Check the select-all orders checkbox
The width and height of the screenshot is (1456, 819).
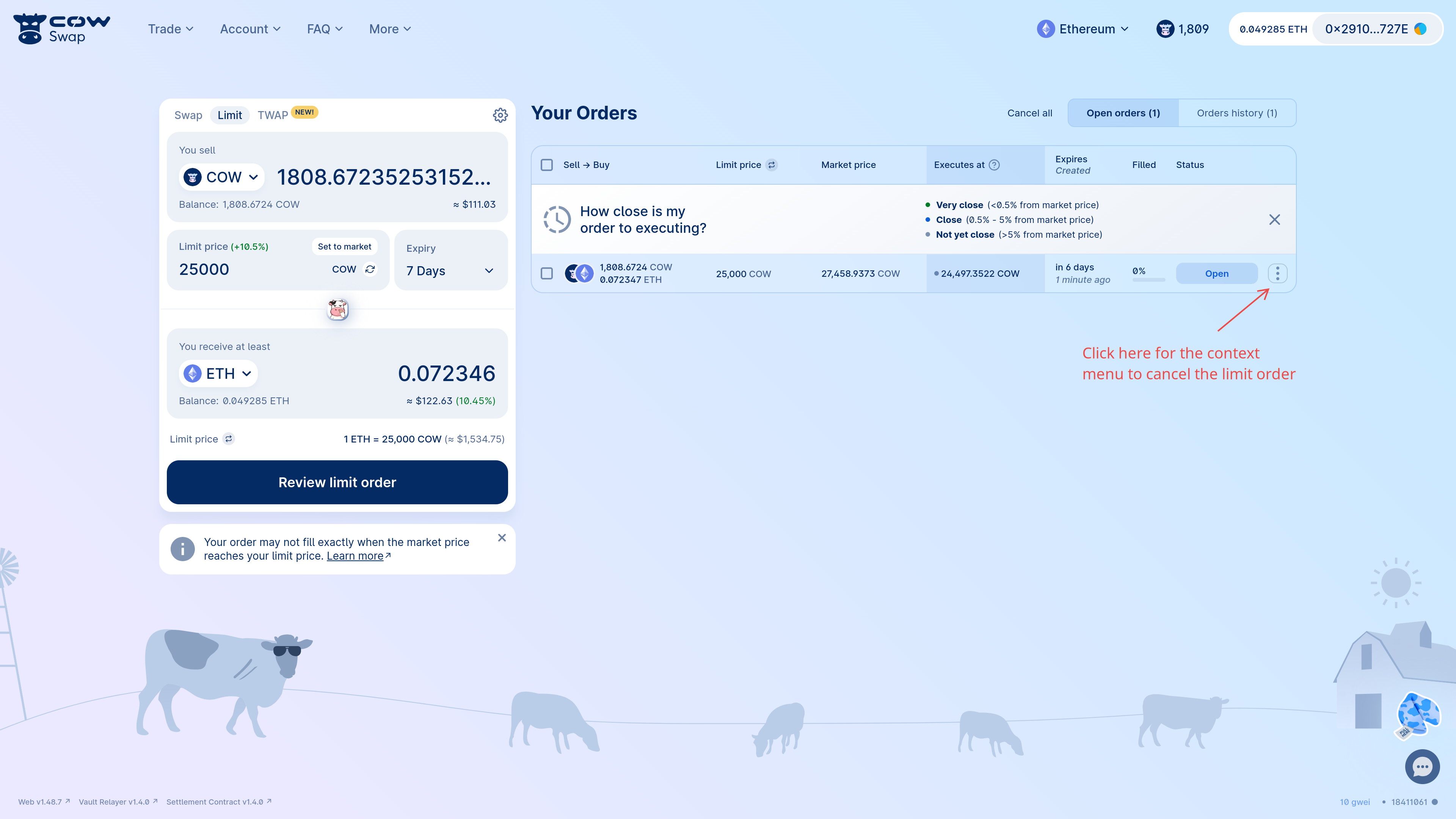coord(546,165)
